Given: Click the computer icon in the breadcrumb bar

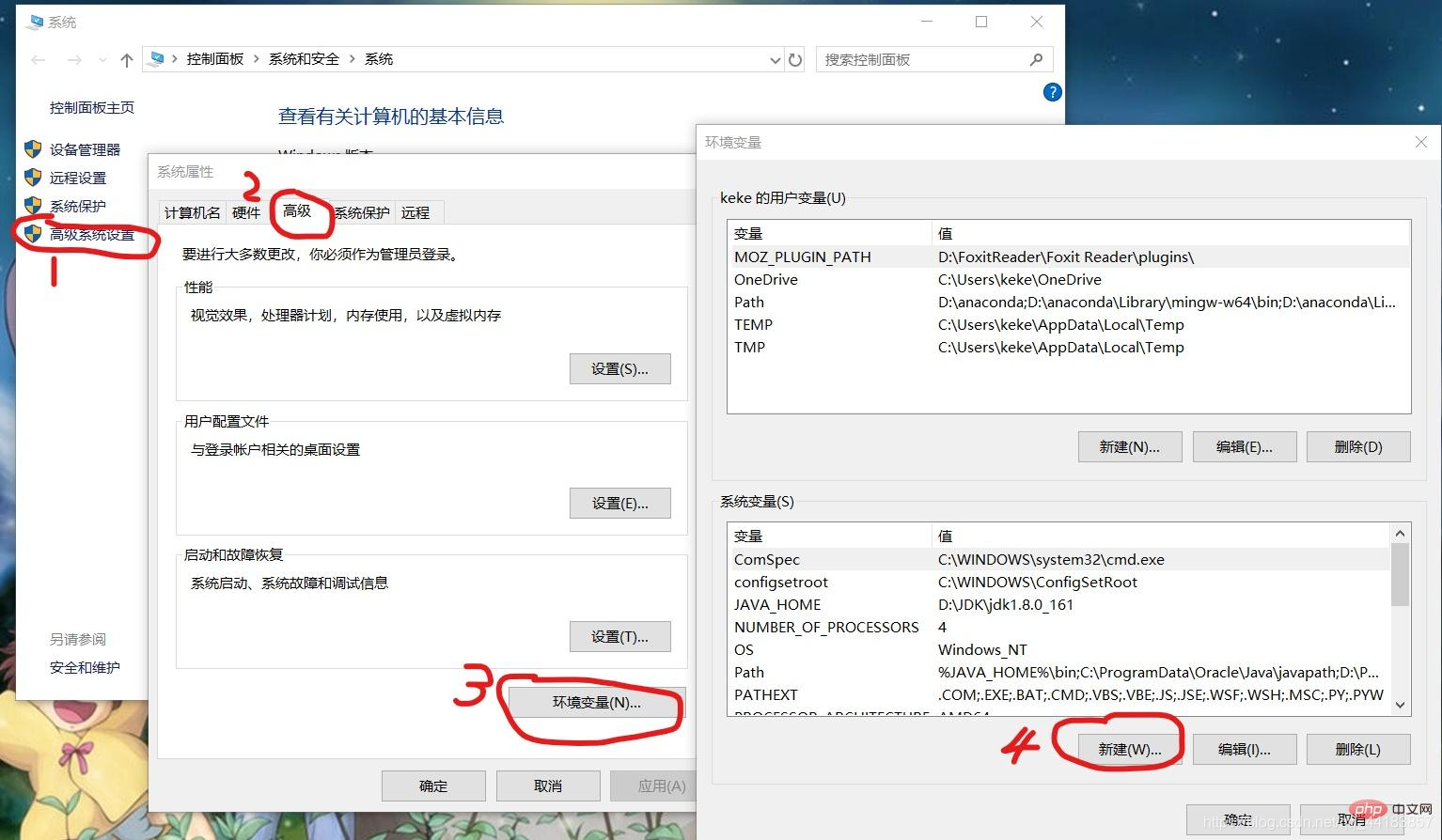Looking at the screenshot, I should click(x=156, y=58).
